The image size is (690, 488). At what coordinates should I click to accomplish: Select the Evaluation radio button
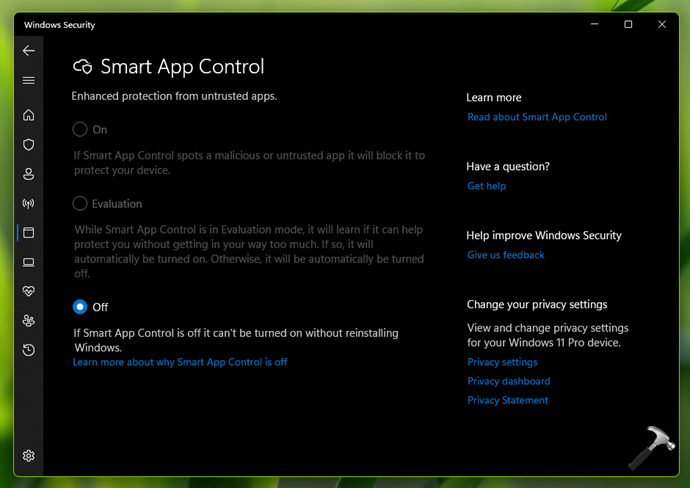(x=80, y=203)
